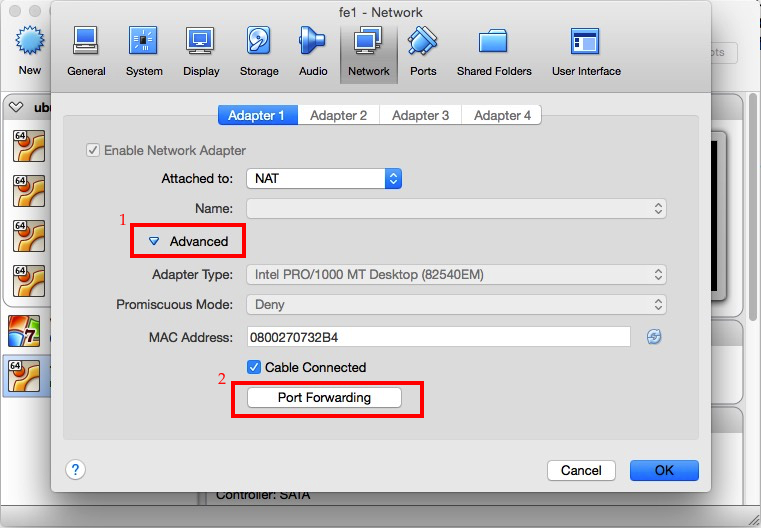Switch to the Adapter 4 tab

click(502, 115)
